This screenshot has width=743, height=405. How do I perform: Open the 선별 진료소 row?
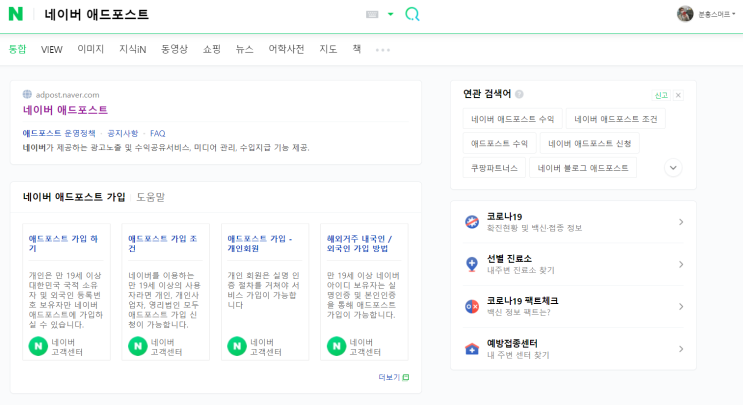pos(573,264)
